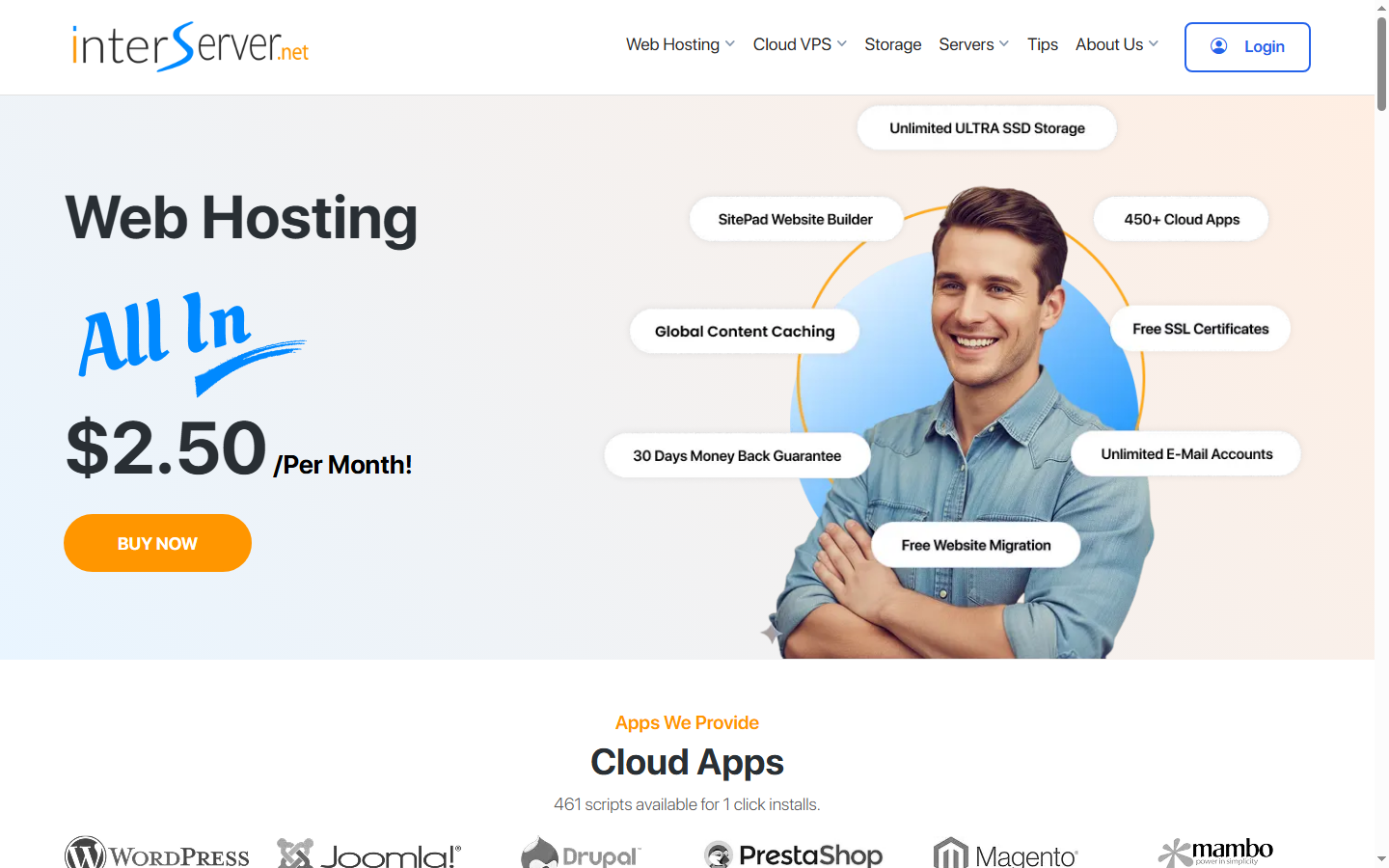Click Unlimited E-Mail Accounts pill
1389x868 pixels.
1186,453
